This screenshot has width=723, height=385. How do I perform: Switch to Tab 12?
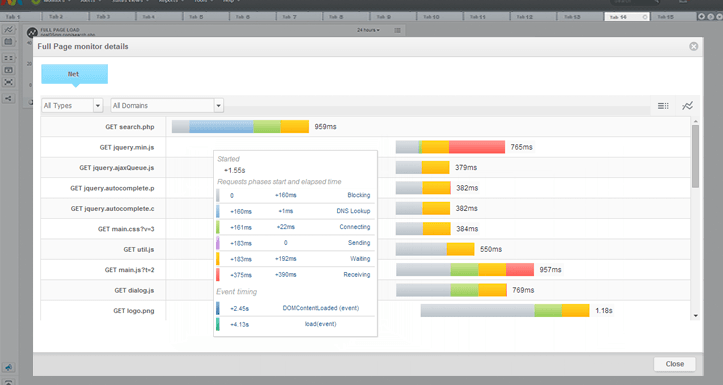coord(525,17)
